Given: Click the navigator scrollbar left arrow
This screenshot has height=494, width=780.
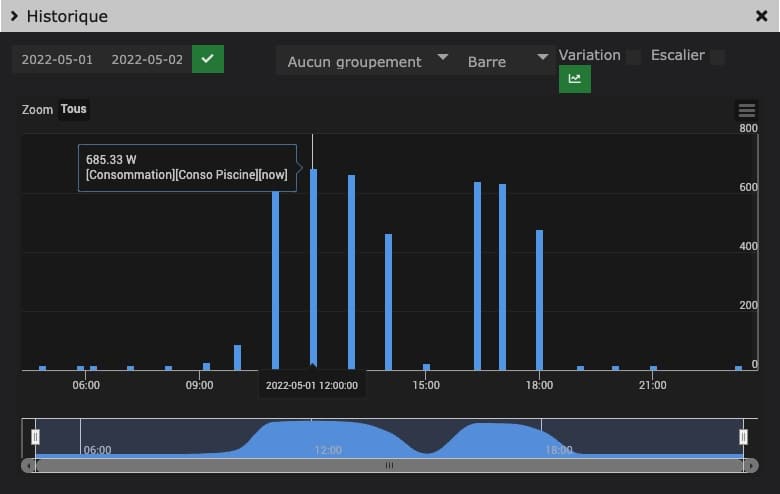Looking at the screenshot, I should (28, 466).
